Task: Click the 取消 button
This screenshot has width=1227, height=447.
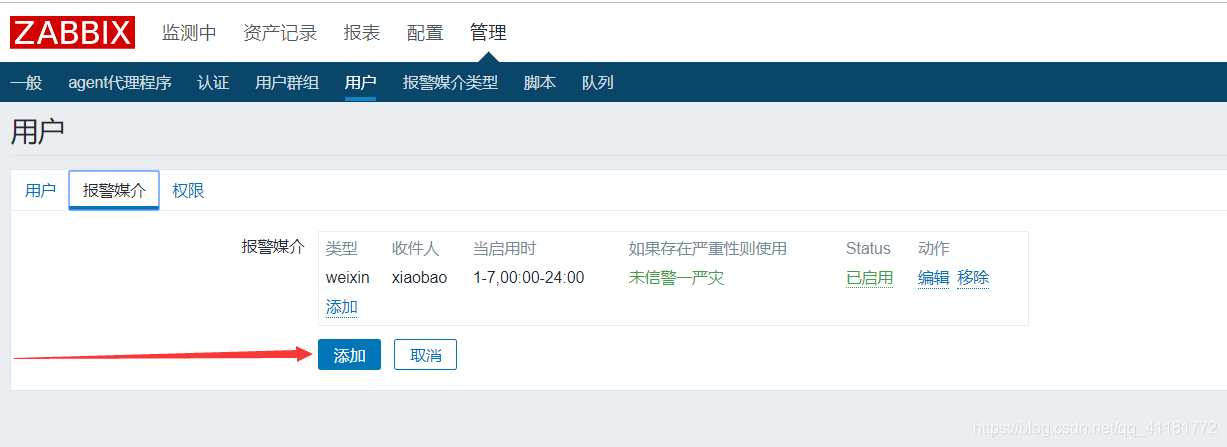Action: [425, 355]
